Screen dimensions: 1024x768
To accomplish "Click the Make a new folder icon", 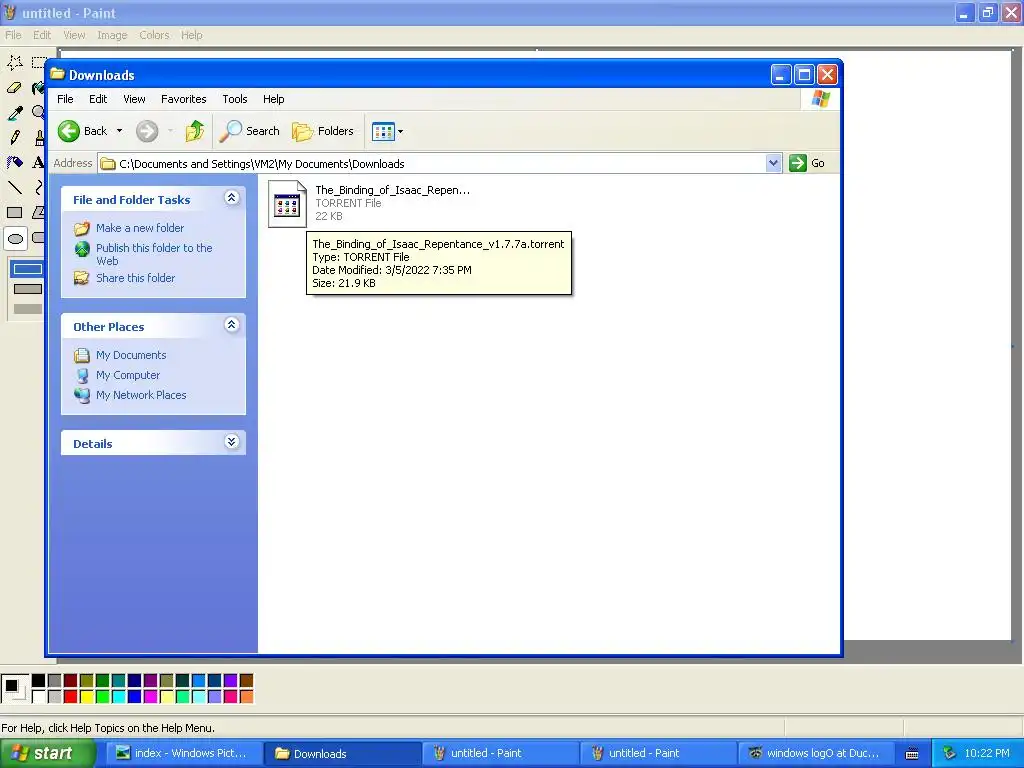I will 82,228.
